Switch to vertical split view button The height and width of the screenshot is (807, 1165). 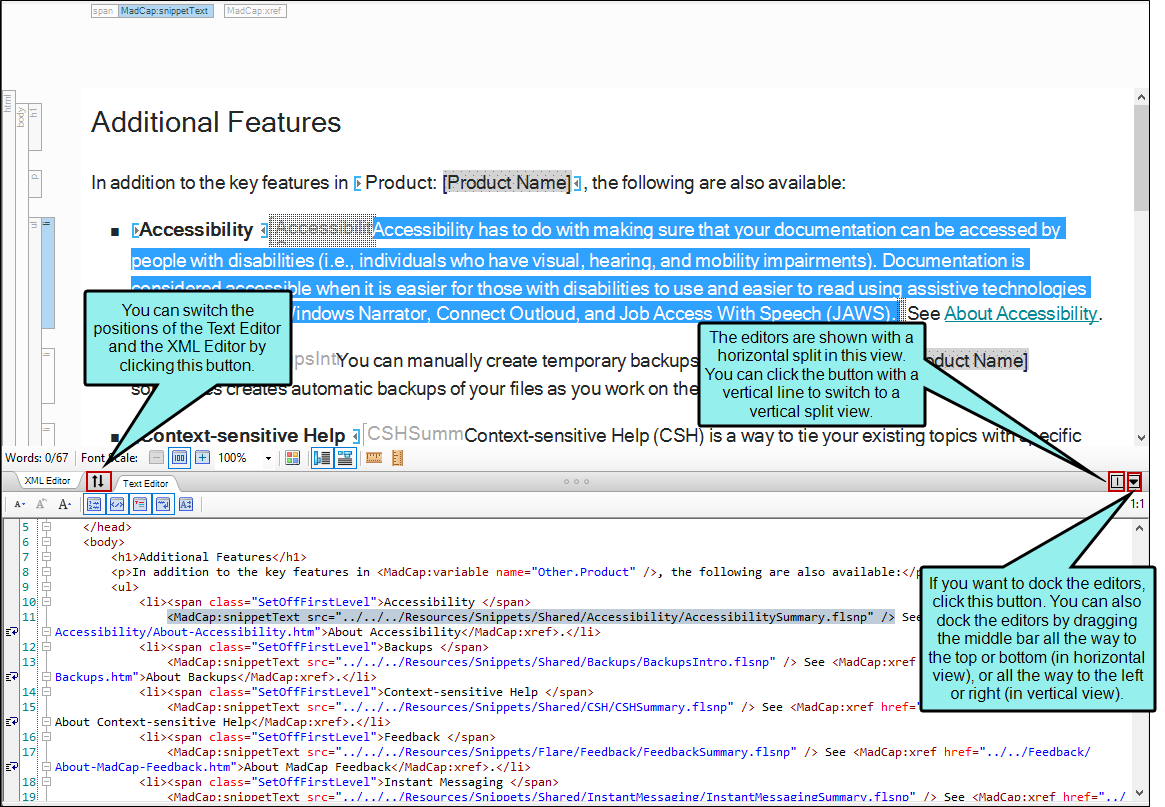pyautogui.click(x=1116, y=481)
